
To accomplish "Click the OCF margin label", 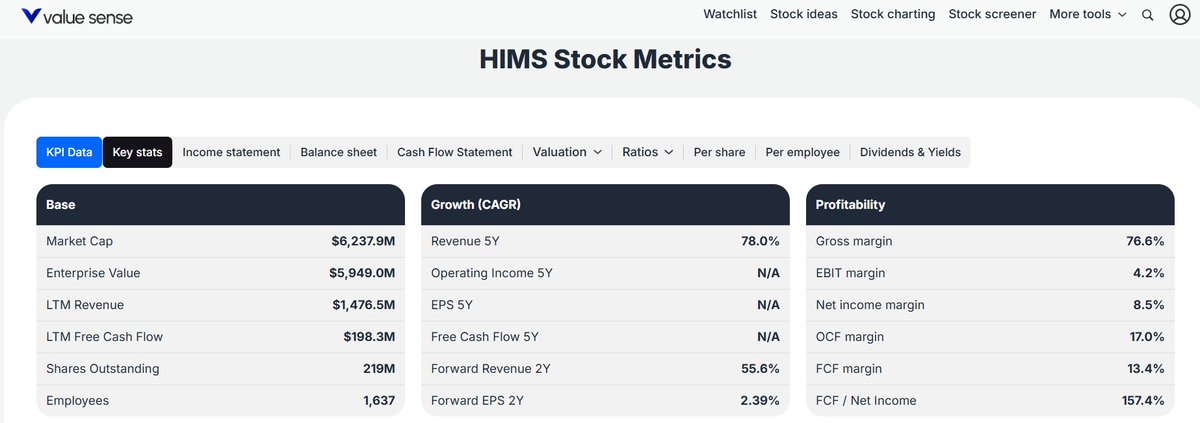I will click(850, 337).
